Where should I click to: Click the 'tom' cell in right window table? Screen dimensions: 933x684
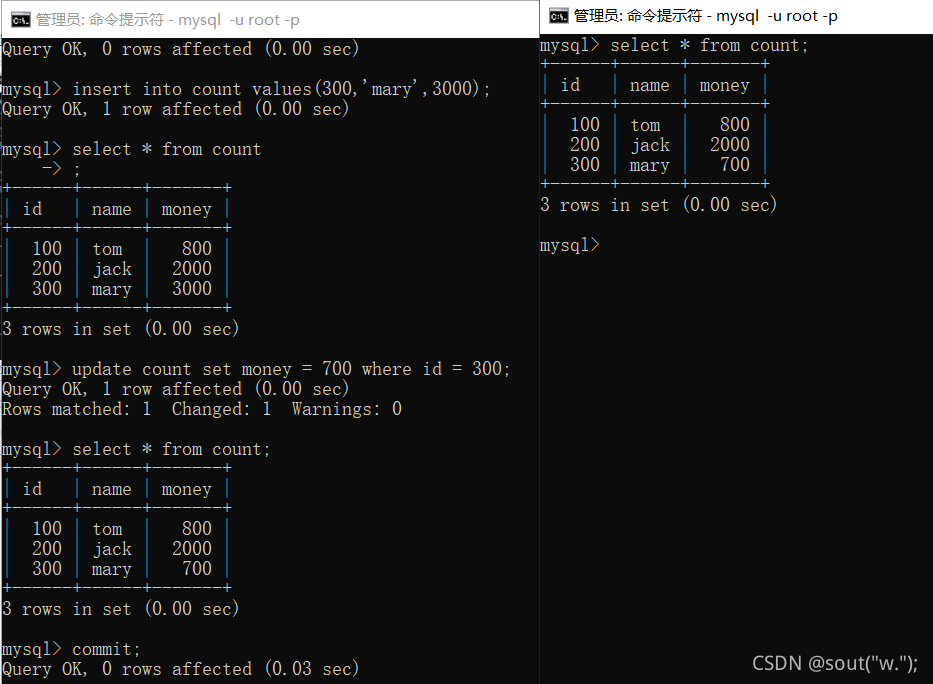(646, 125)
